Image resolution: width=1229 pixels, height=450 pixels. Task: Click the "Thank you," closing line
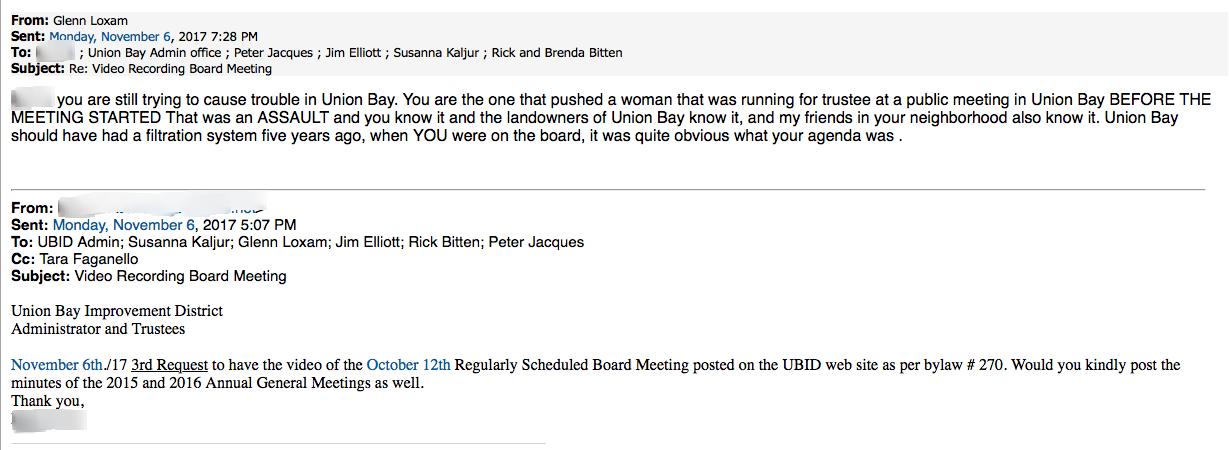(48, 401)
